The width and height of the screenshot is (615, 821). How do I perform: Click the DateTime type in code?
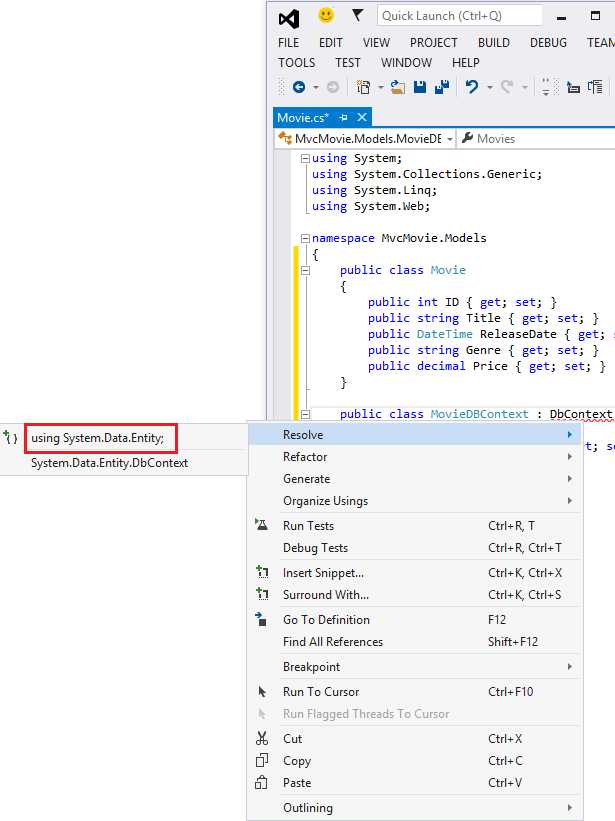[x=444, y=334]
